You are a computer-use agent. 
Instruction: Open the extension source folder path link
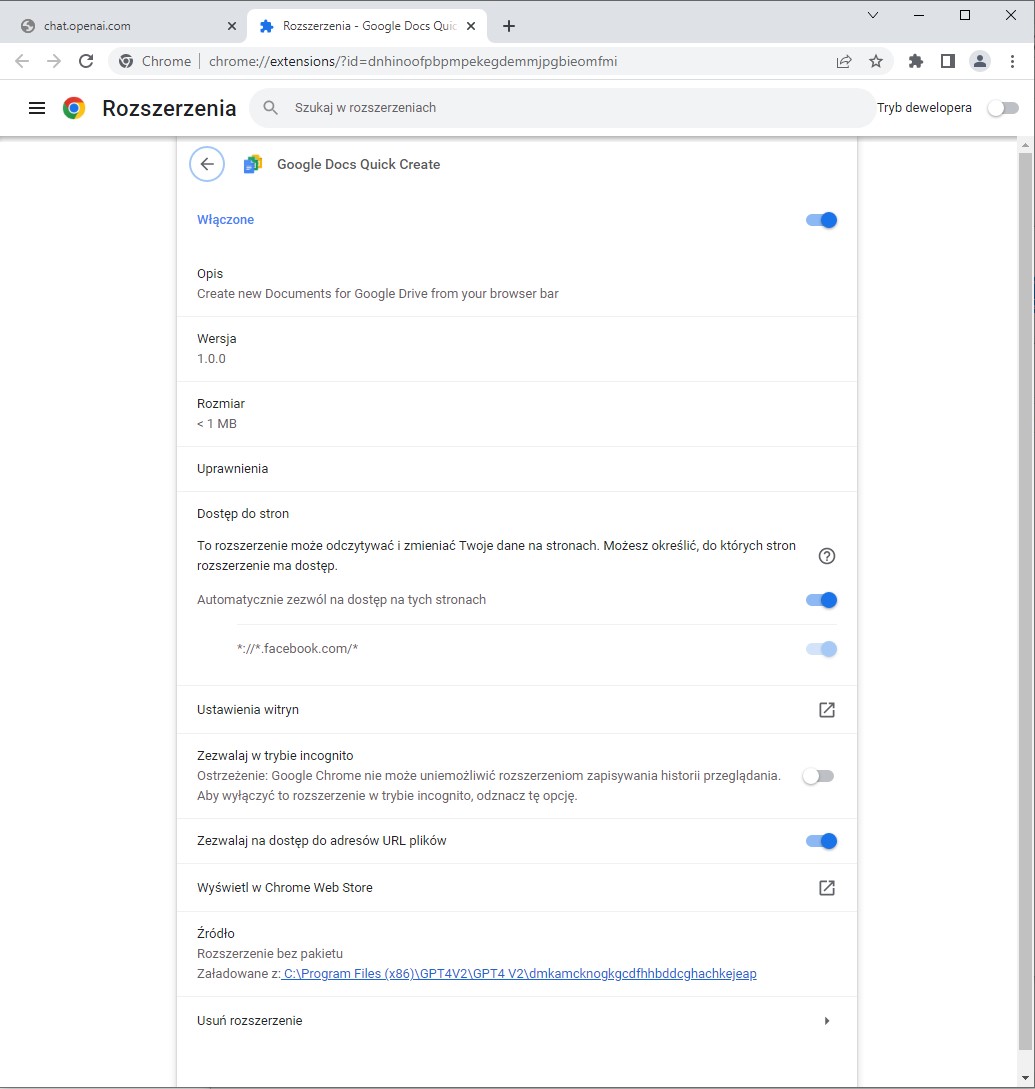click(519, 973)
